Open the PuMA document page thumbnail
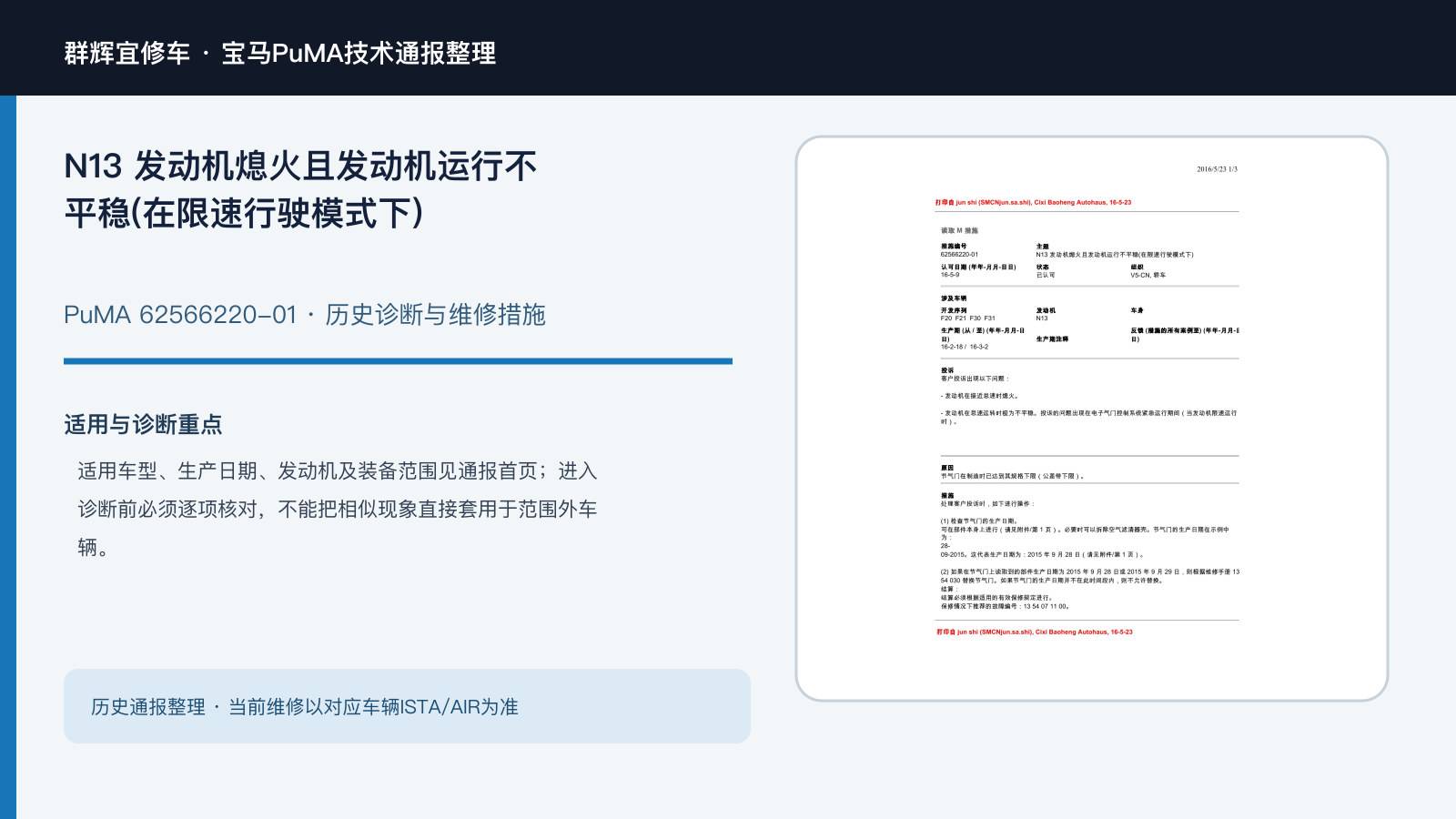Viewport: 1456px width, 819px height. click(1092, 419)
